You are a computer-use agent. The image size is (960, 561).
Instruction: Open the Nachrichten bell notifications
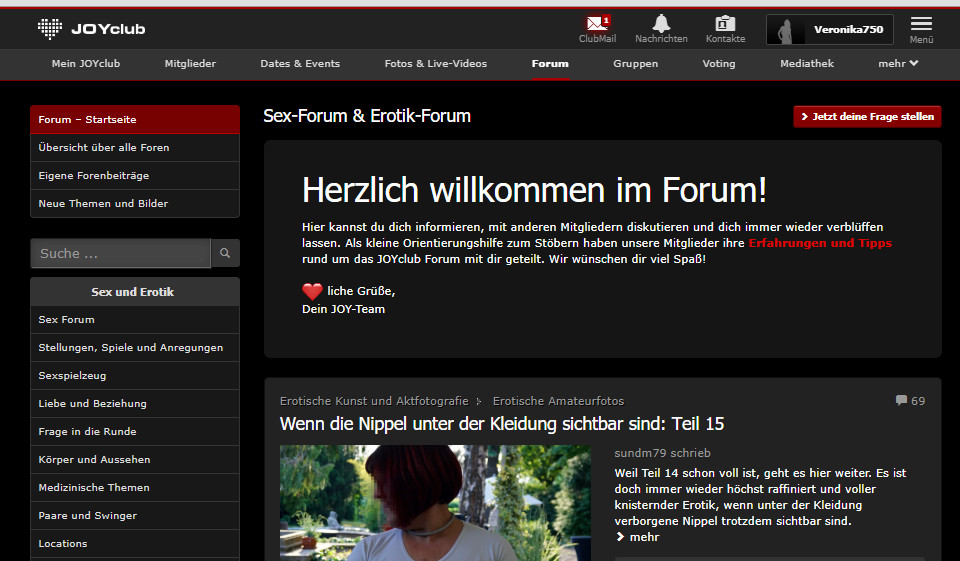[x=661, y=23]
